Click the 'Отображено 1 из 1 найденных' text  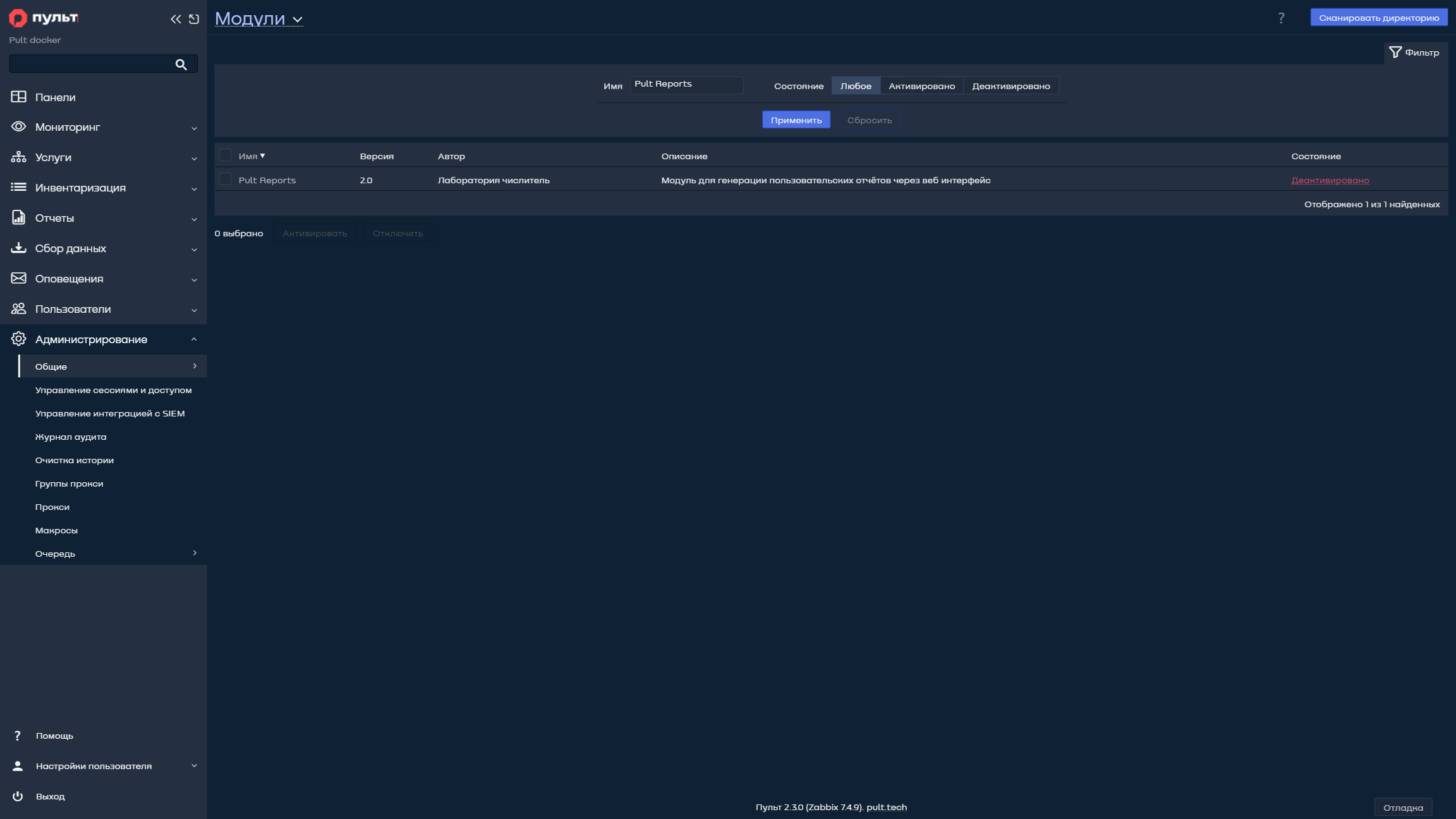(1372, 204)
